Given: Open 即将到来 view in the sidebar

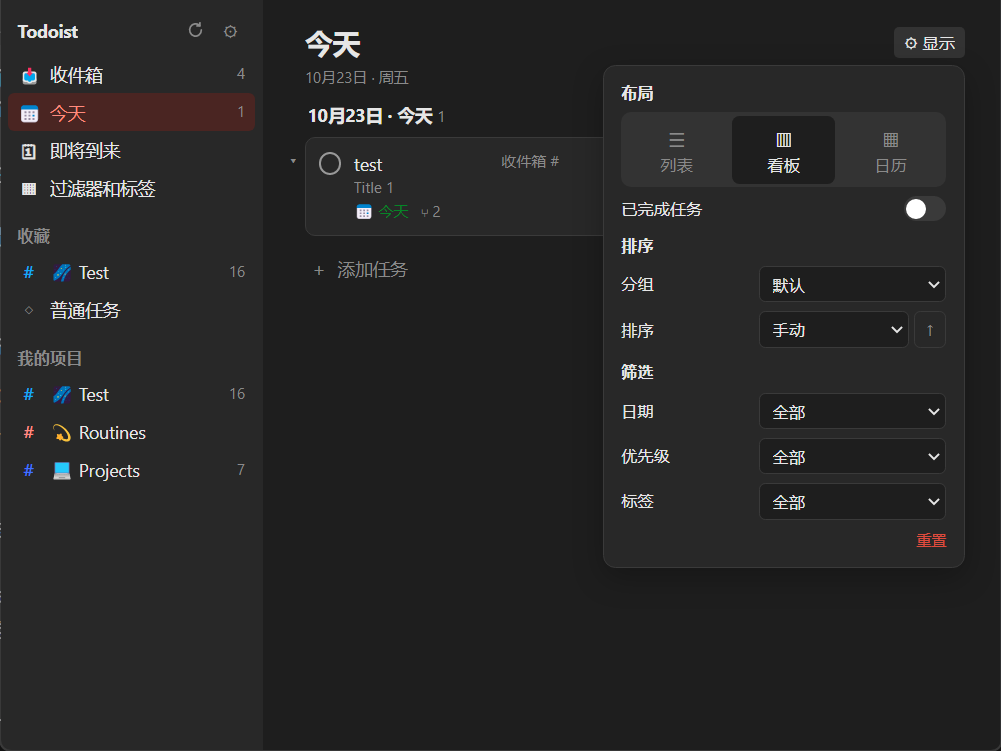Looking at the screenshot, I should 132,151.
